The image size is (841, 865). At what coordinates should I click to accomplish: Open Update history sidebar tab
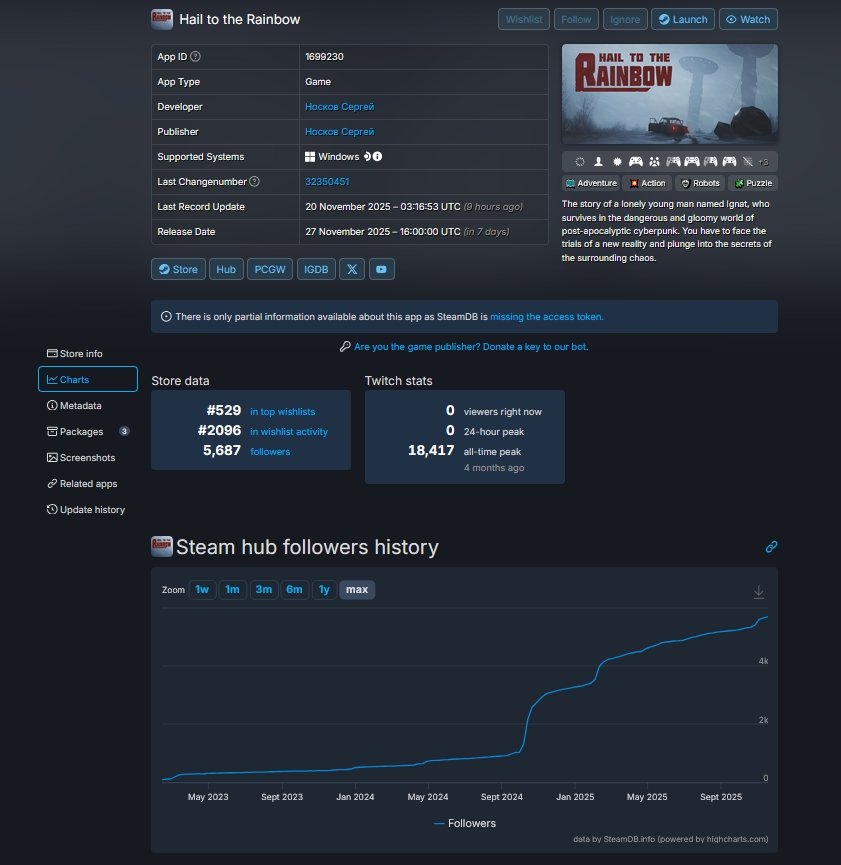pos(88,509)
